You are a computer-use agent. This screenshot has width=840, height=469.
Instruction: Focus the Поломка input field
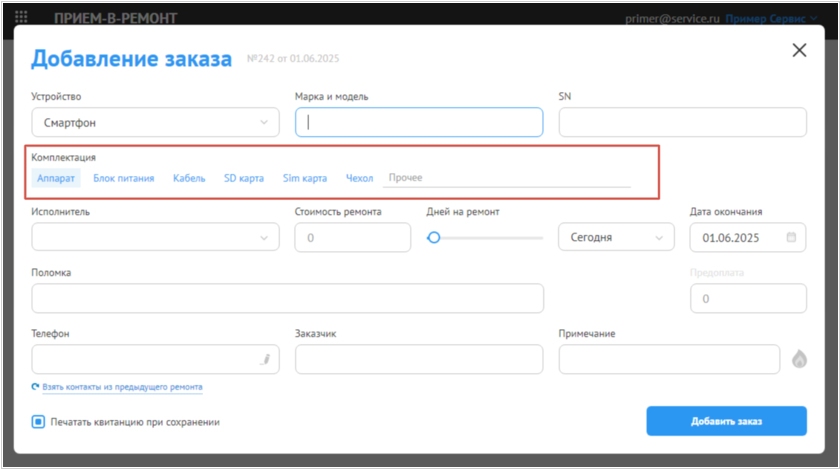pyautogui.click(x=288, y=298)
